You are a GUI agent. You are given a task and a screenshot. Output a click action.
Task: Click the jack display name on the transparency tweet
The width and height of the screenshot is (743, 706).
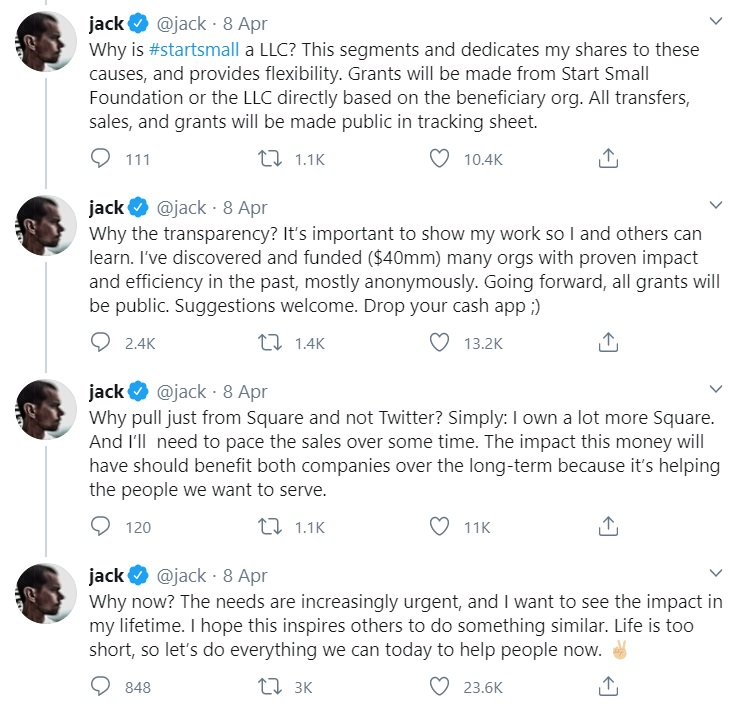pyautogui.click(x=106, y=208)
